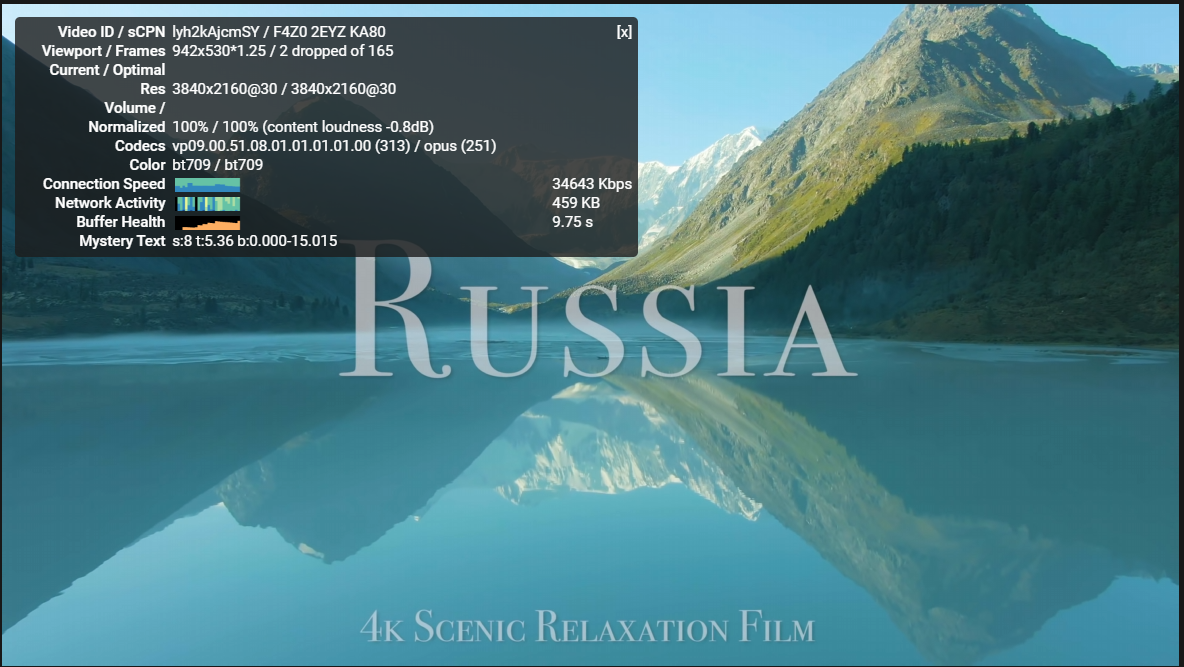Viewport: 1184px width, 667px height.
Task: Click the bt709 color value
Action: [217, 165]
